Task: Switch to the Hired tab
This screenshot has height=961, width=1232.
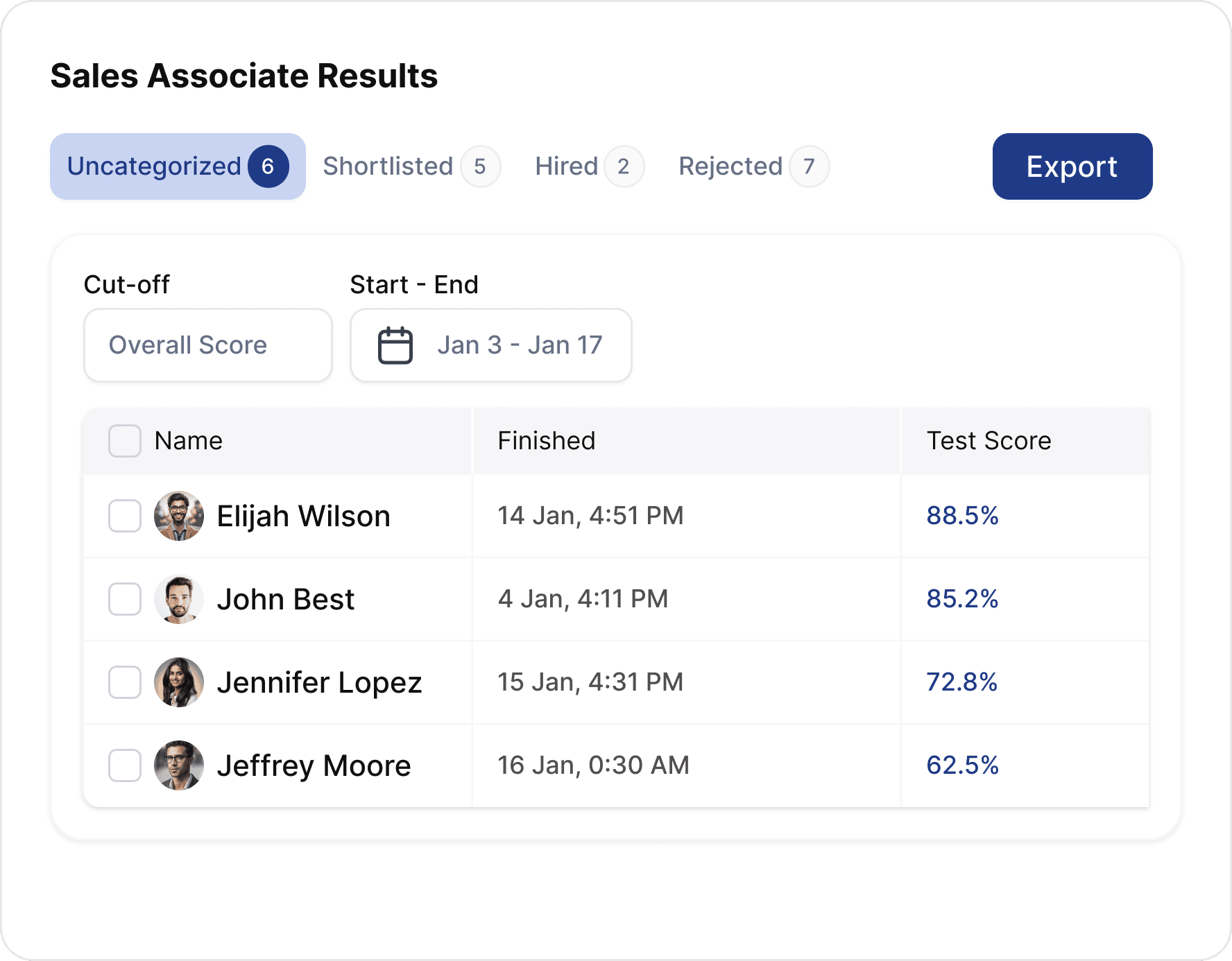Action: [566, 166]
